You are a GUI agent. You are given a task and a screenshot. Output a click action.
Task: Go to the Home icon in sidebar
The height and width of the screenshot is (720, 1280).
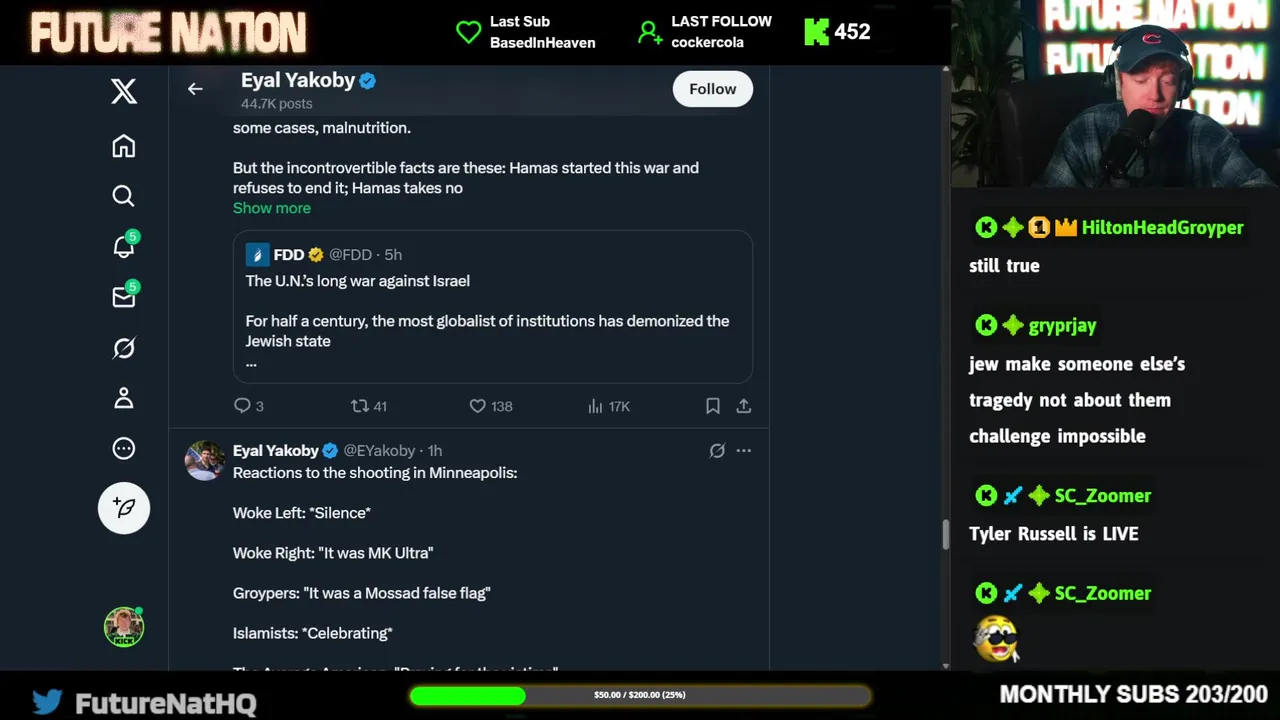tap(124, 146)
